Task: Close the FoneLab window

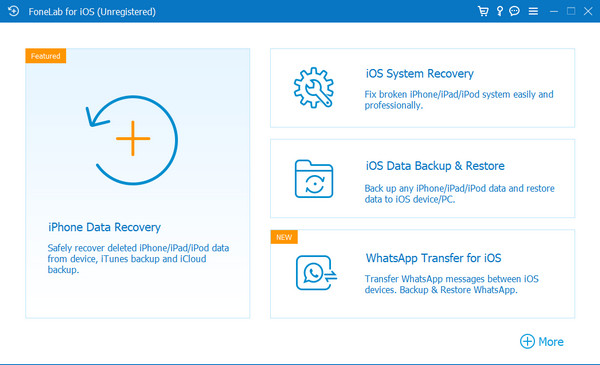Action: click(x=588, y=11)
